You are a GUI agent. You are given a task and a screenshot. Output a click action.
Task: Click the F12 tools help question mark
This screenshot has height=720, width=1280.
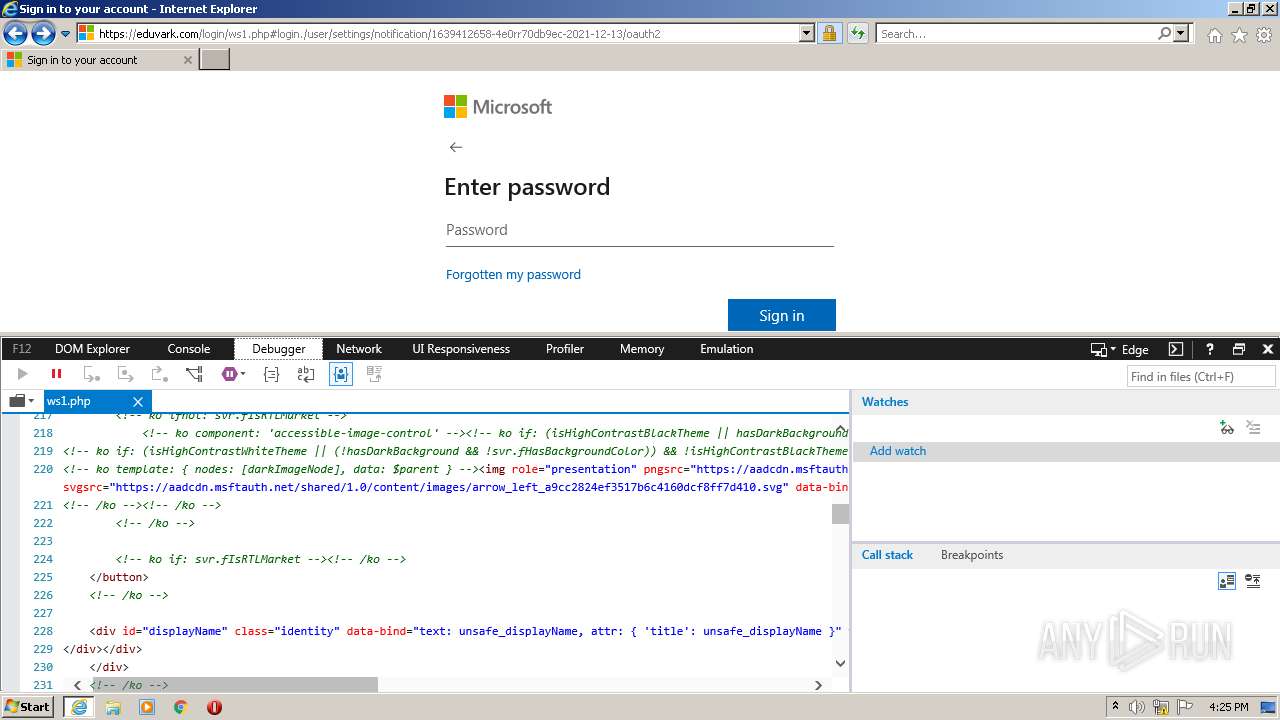(x=1209, y=350)
